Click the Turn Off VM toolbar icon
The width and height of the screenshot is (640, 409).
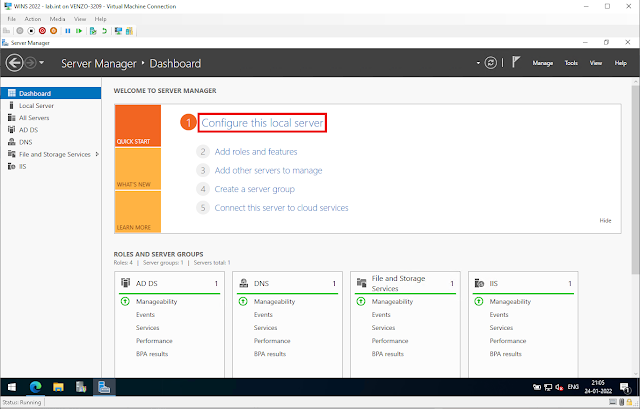coord(31,31)
